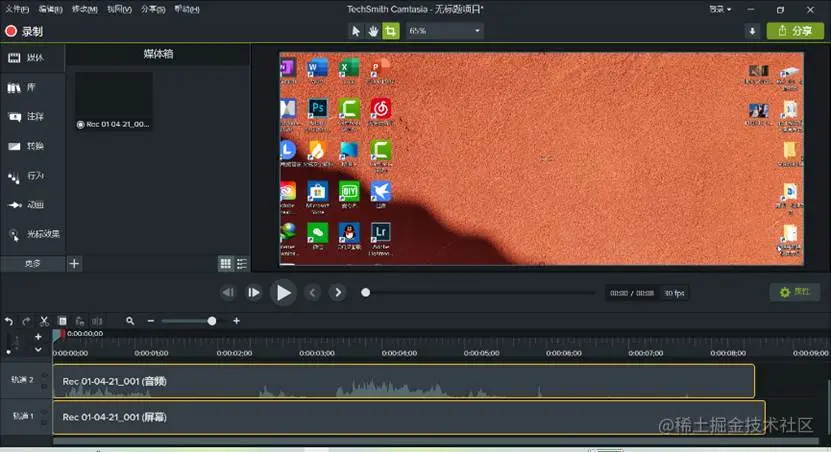Click the 媒体箱 media bin header
The width and height of the screenshot is (831, 452).
(x=158, y=54)
